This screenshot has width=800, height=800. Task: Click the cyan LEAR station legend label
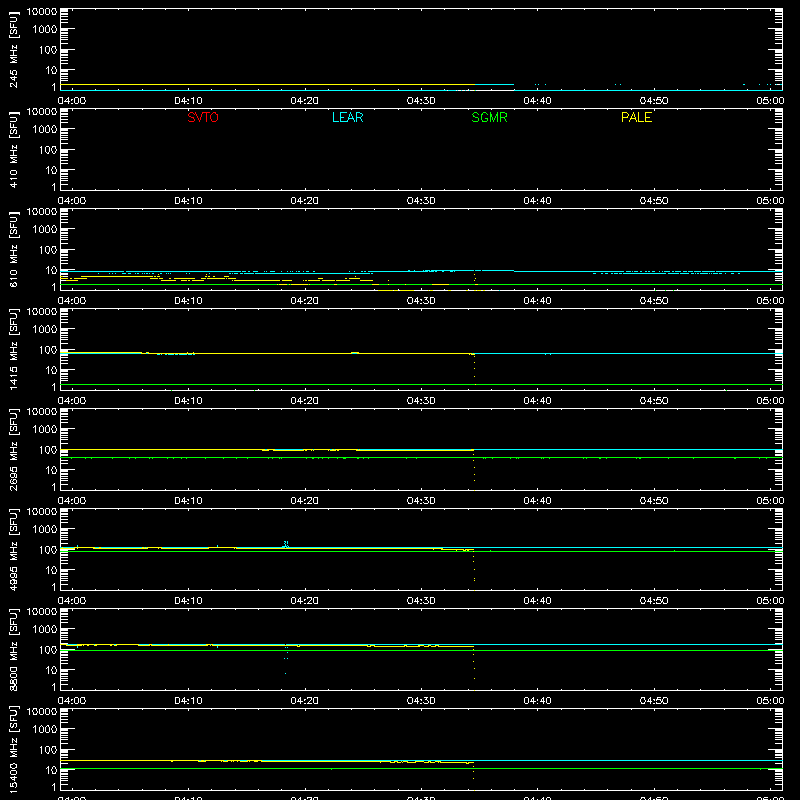(347, 117)
